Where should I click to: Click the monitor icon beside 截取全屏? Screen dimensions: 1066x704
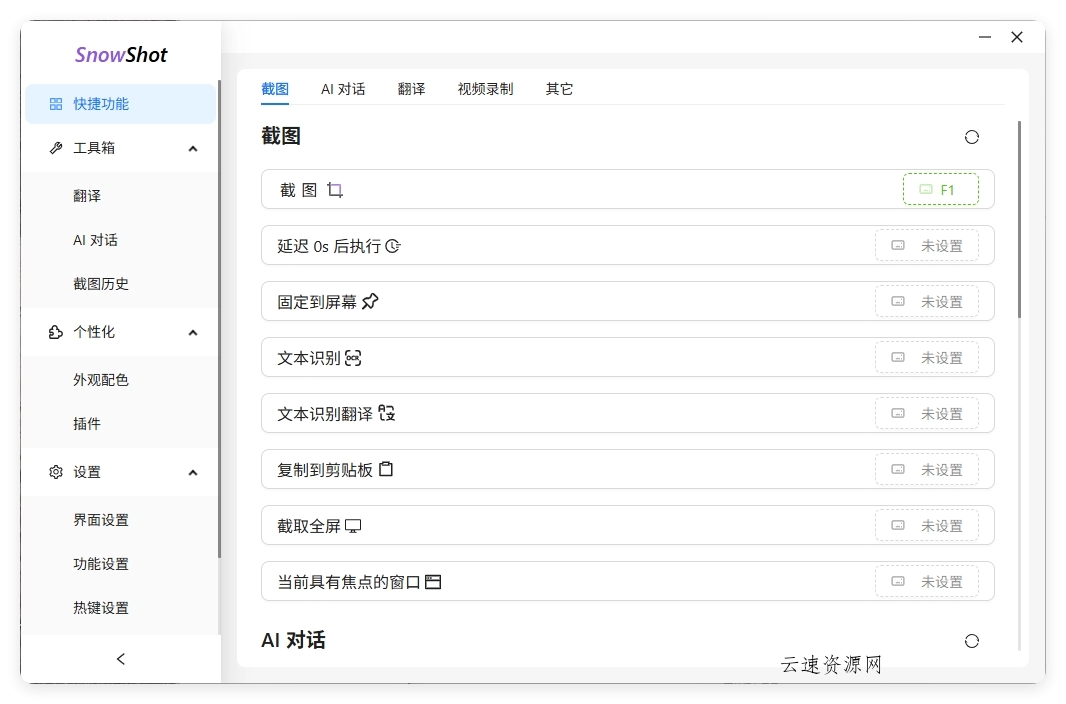(x=352, y=525)
